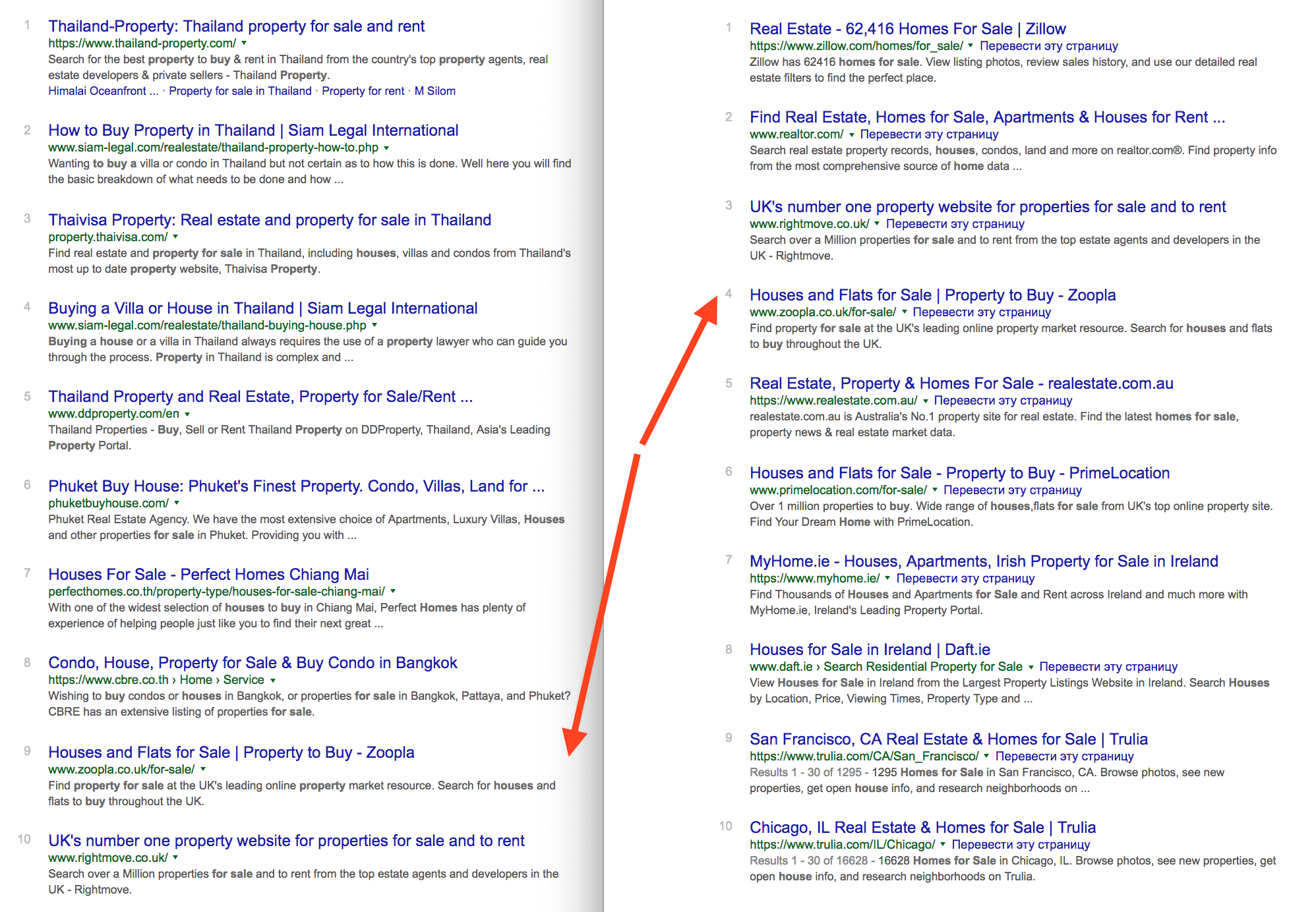Expand arrow beside rightmove URL in left list
Screen dimensions: 1316x912
pos(175,857)
